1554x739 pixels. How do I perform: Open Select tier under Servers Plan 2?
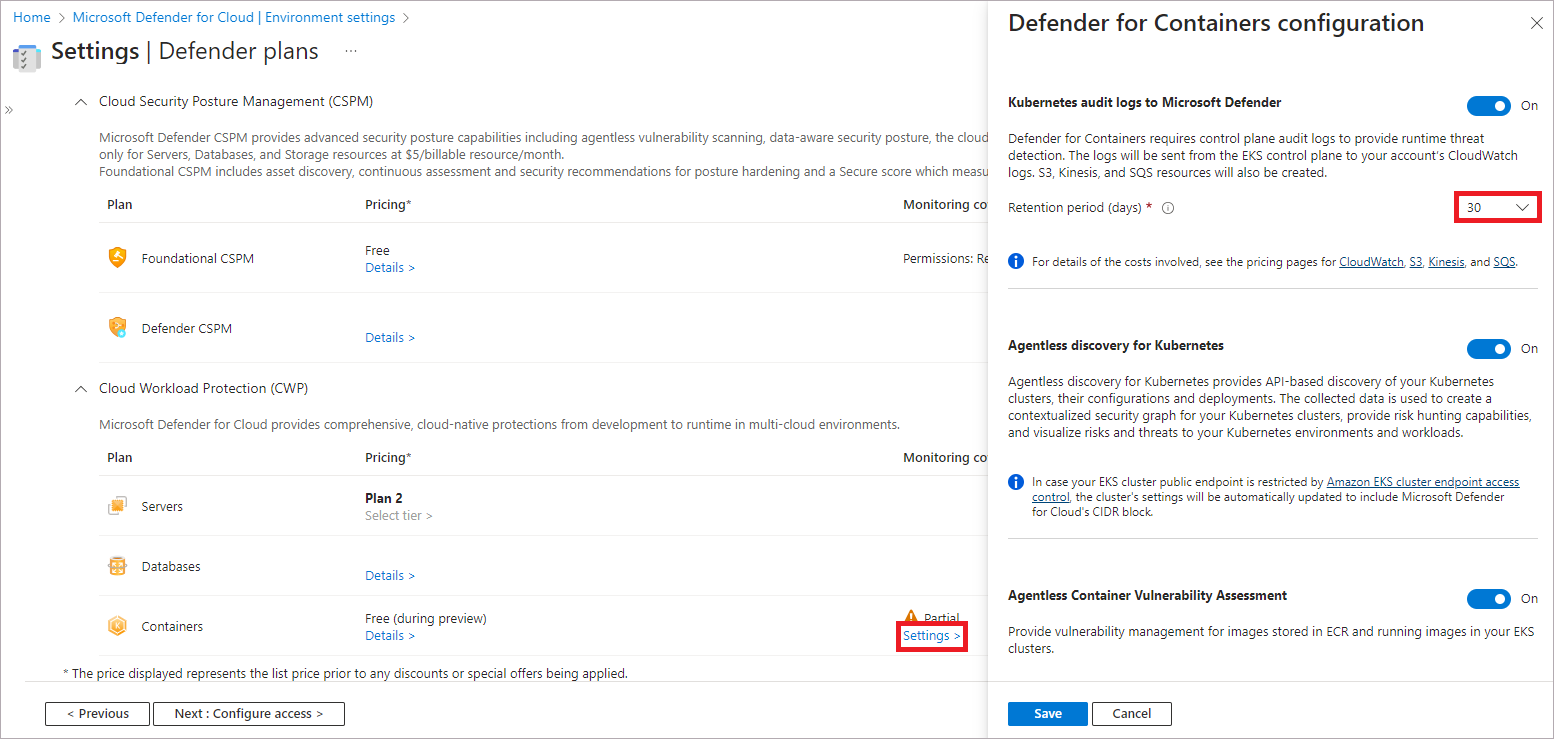point(399,516)
